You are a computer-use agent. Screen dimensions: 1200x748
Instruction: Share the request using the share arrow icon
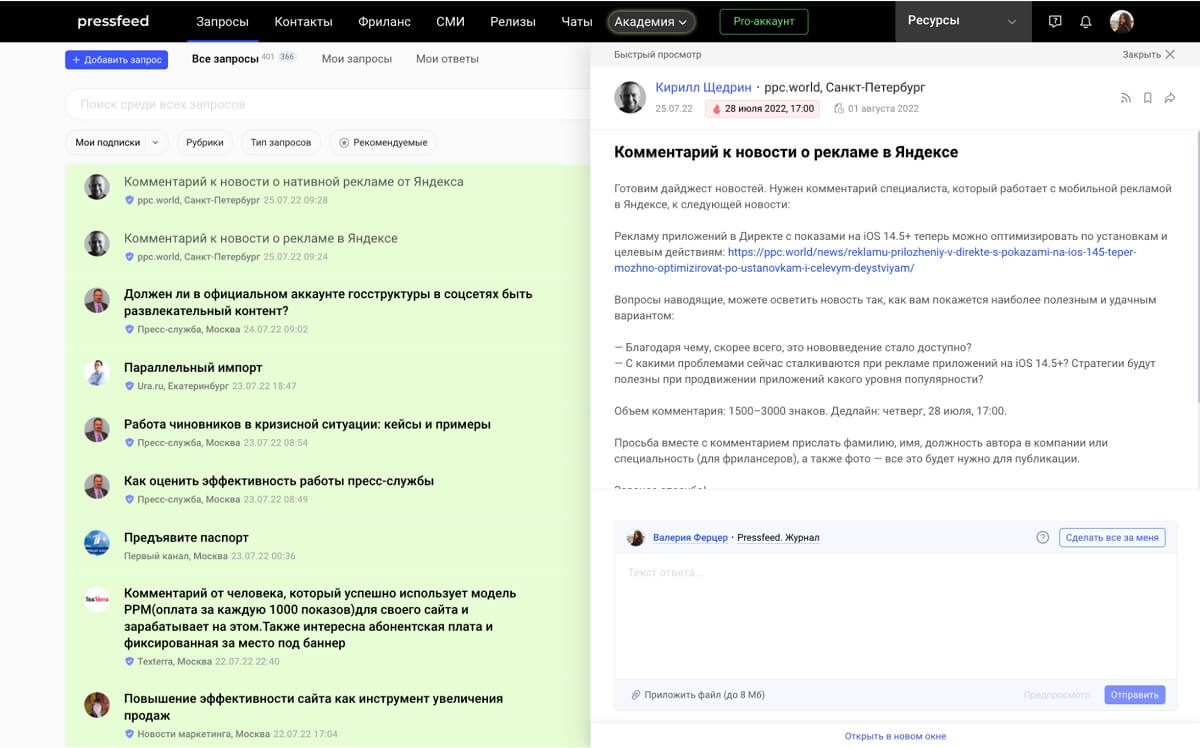pyautogui.click(x=1170, y=97)
